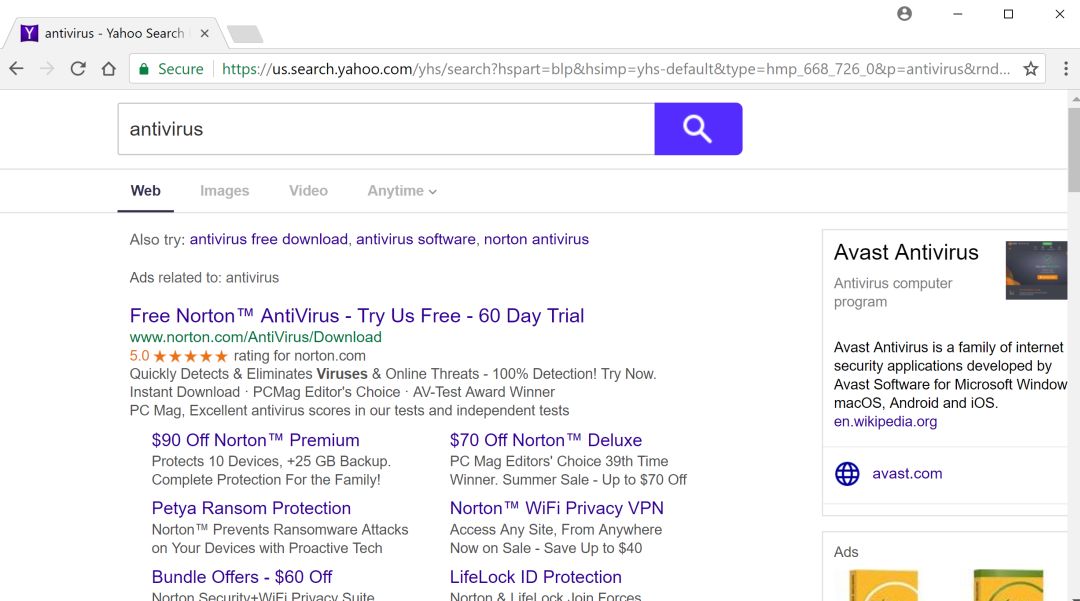Open the en.wikipedia.org source link
This screenshot has width=1080, height=601.
point(885,421)
